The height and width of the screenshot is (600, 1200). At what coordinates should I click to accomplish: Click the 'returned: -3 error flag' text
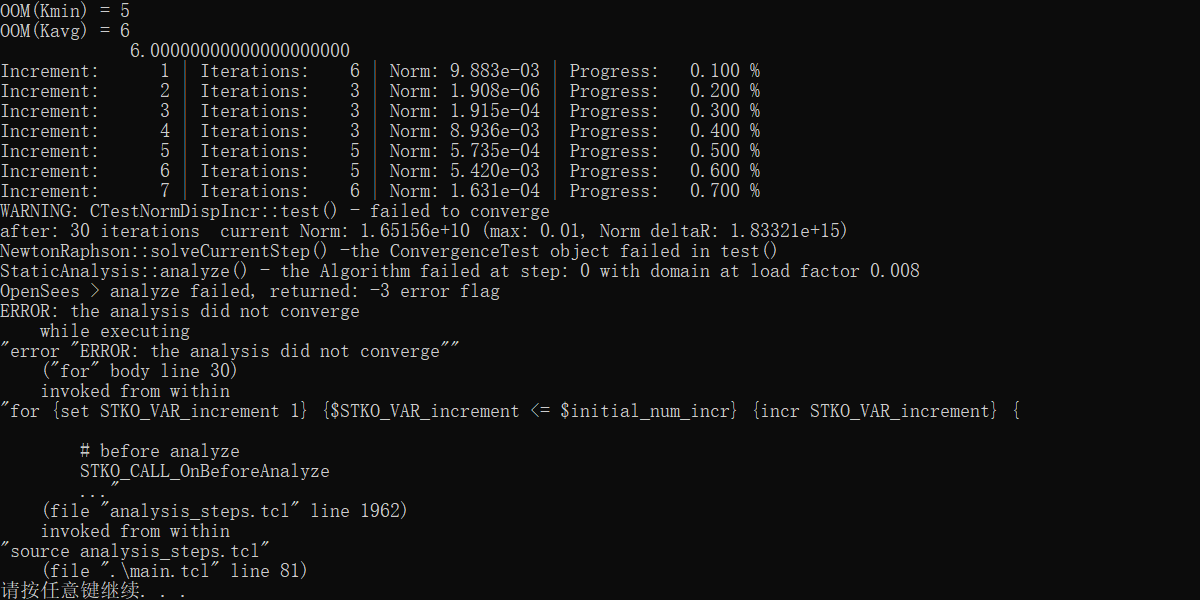pyautogui.click(x=385, y=291)
